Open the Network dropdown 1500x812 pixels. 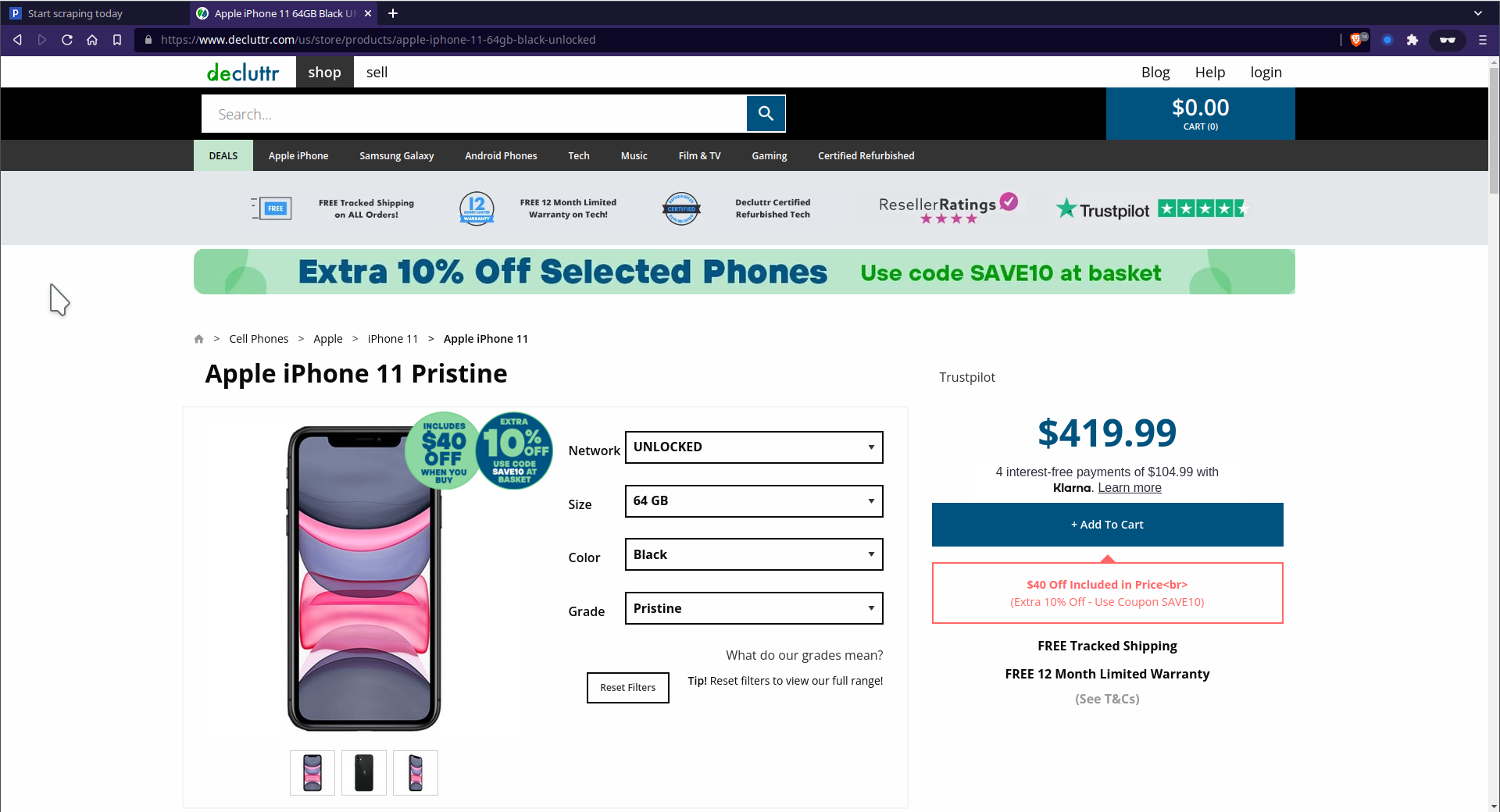(752, 447)
